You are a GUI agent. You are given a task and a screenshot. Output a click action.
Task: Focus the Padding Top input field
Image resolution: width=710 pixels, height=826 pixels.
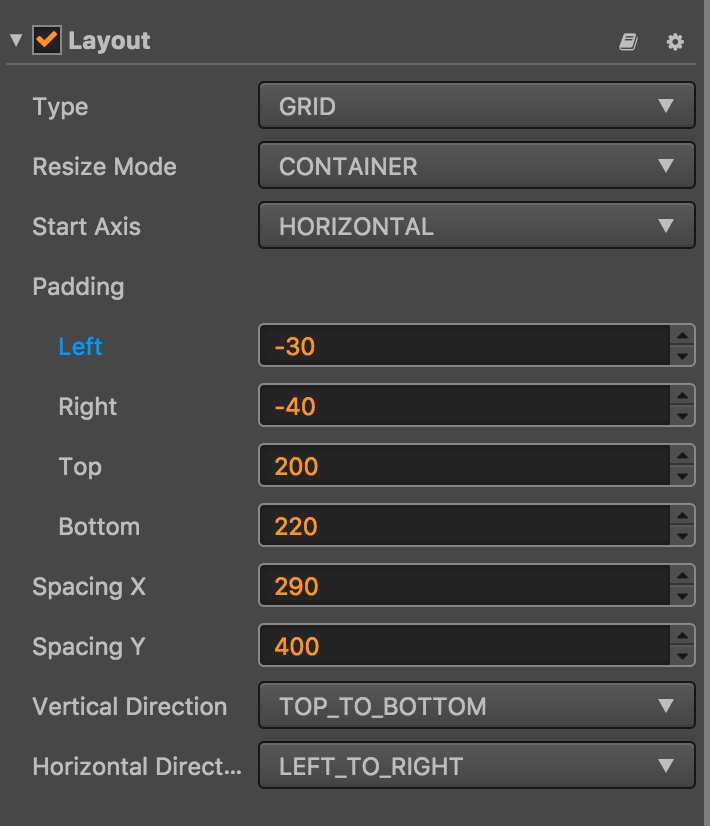coord(464,466)
